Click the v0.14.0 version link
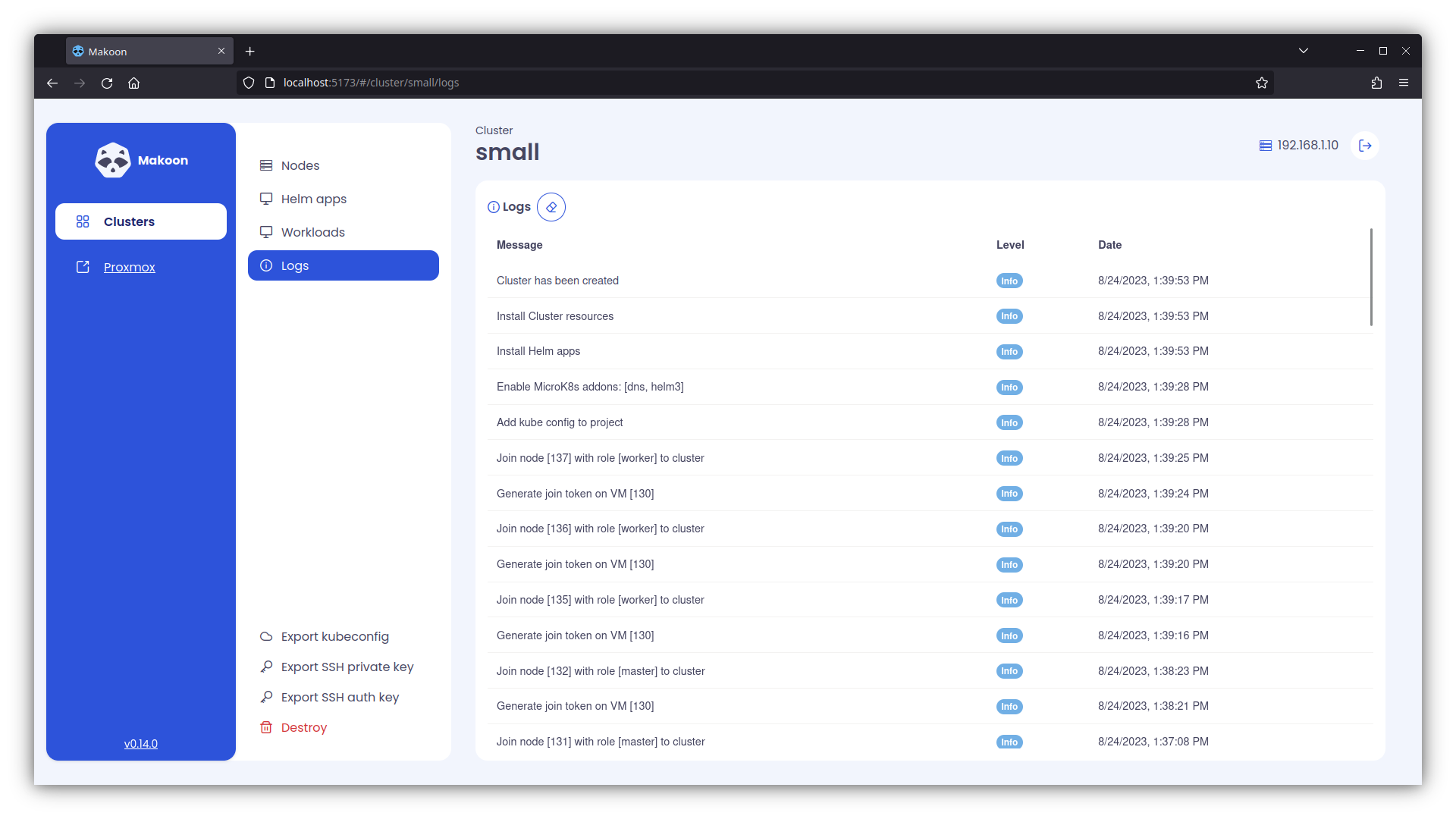Viewport: 1456px width, 819px height. coord(141,744)
